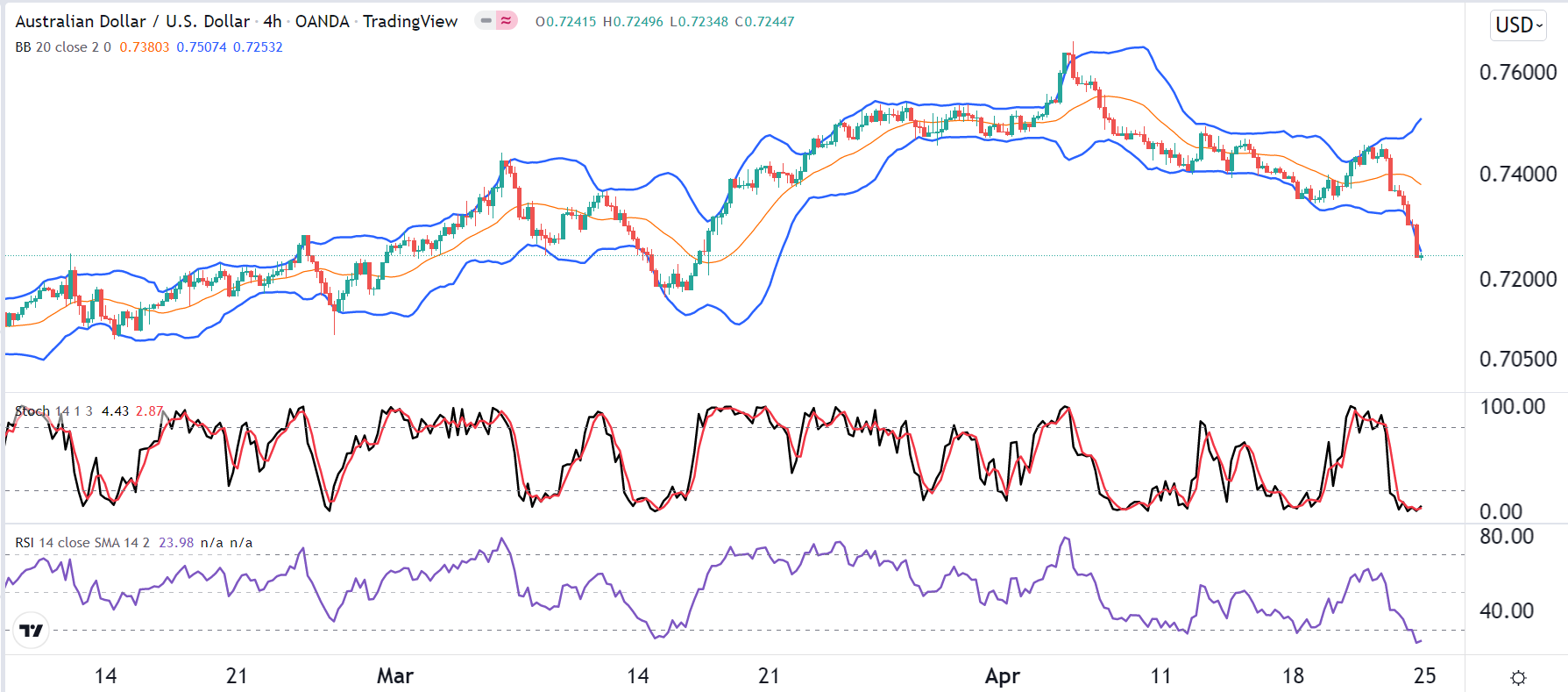Click the Mar label on time axis
1568x692 pixels.
coord(394,676)
